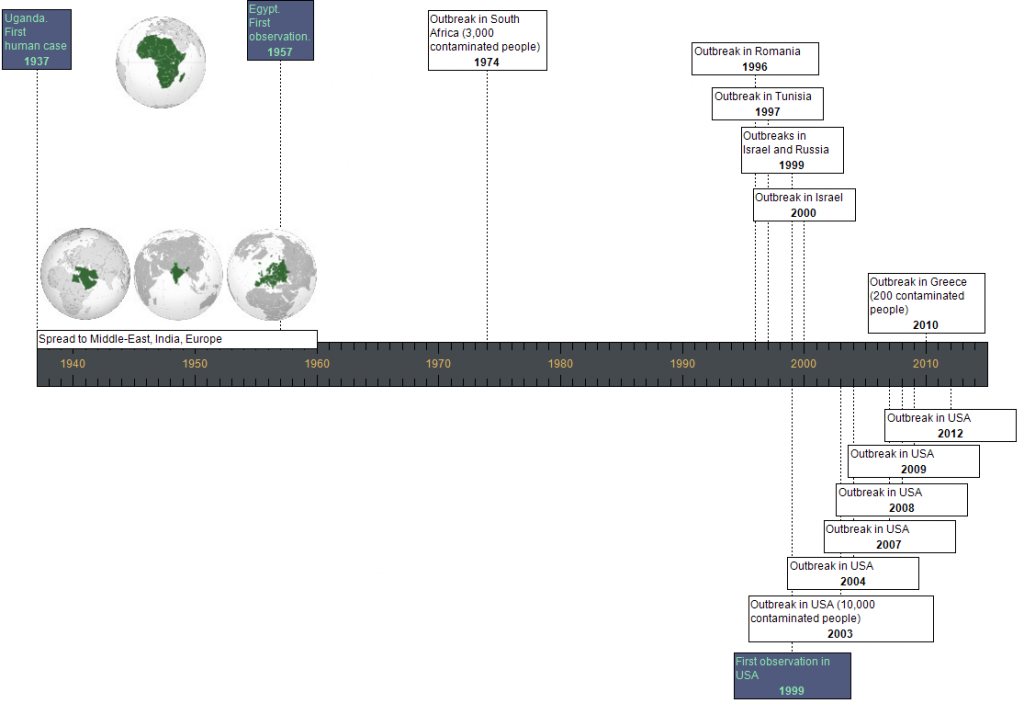Click First observation in USA 1999 box

(x=791, y=675)
